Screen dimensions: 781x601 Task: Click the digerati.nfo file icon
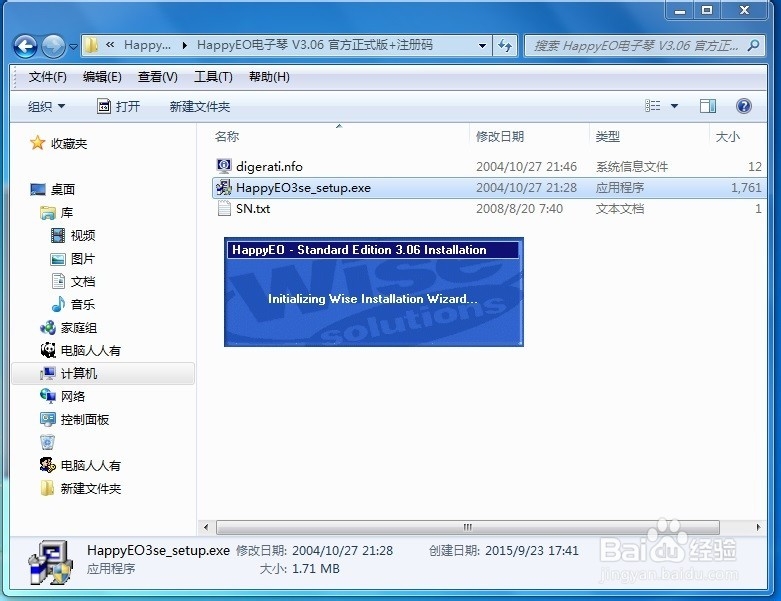click(x=224, y=166)
